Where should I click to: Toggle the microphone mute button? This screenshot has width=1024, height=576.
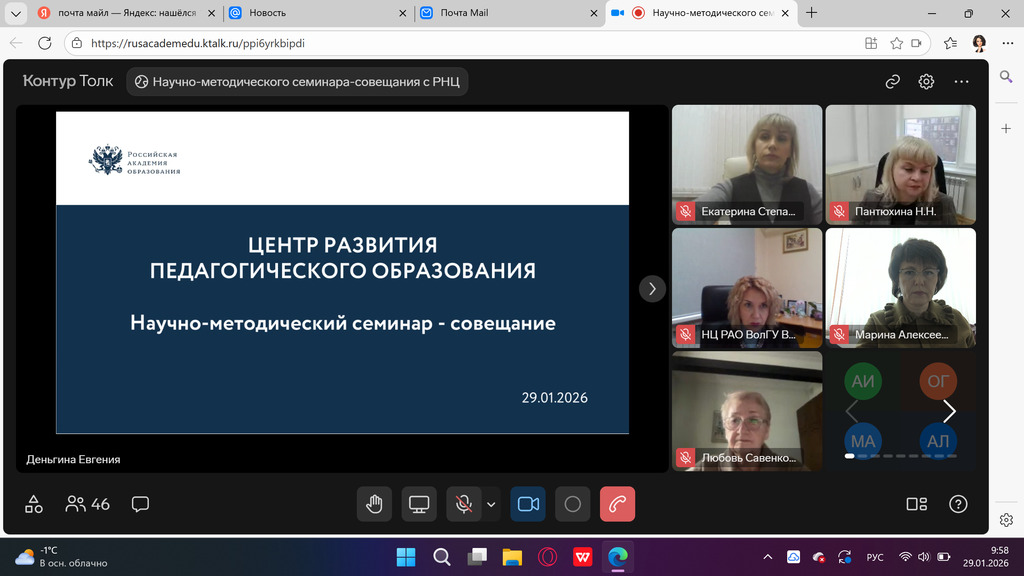(x=463, y=504)
